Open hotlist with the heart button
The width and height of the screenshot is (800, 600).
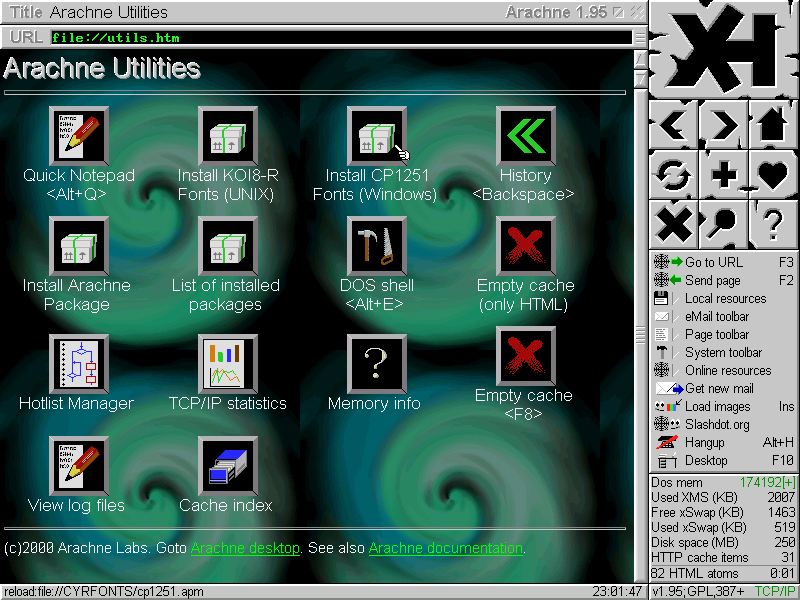[x=773, y=174]
